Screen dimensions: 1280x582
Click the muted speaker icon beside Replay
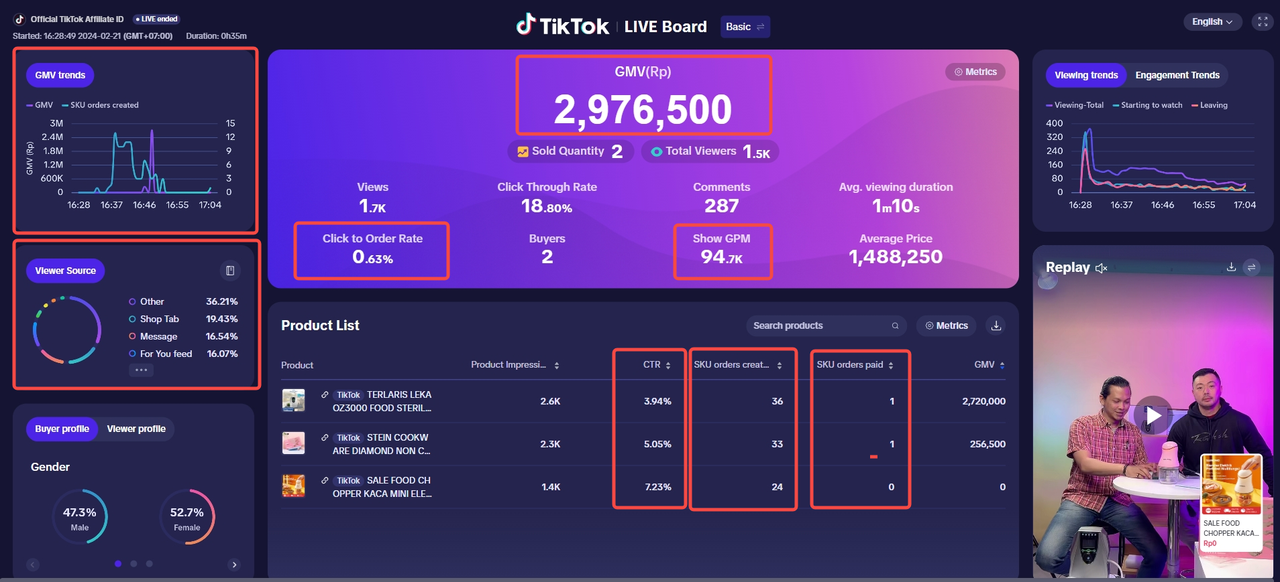pos(1101,268)
